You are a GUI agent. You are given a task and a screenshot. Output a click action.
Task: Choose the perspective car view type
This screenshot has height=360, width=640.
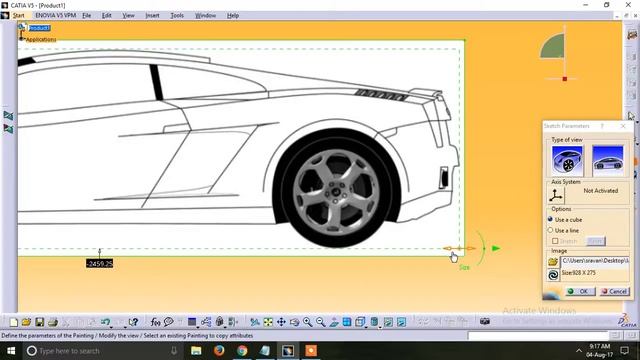(567, 160)
